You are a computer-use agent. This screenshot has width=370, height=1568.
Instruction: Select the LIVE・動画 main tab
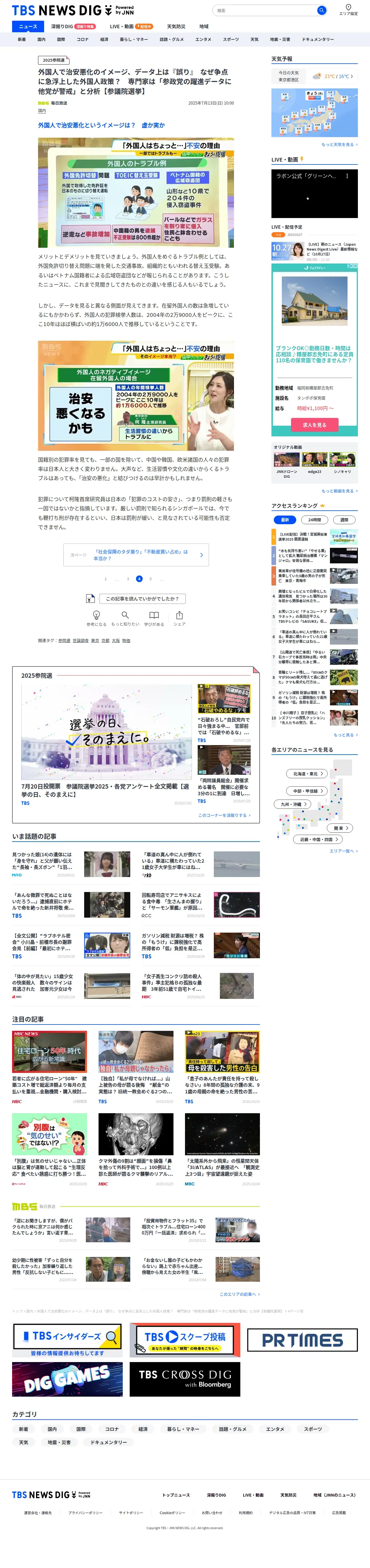coord(131,27)
